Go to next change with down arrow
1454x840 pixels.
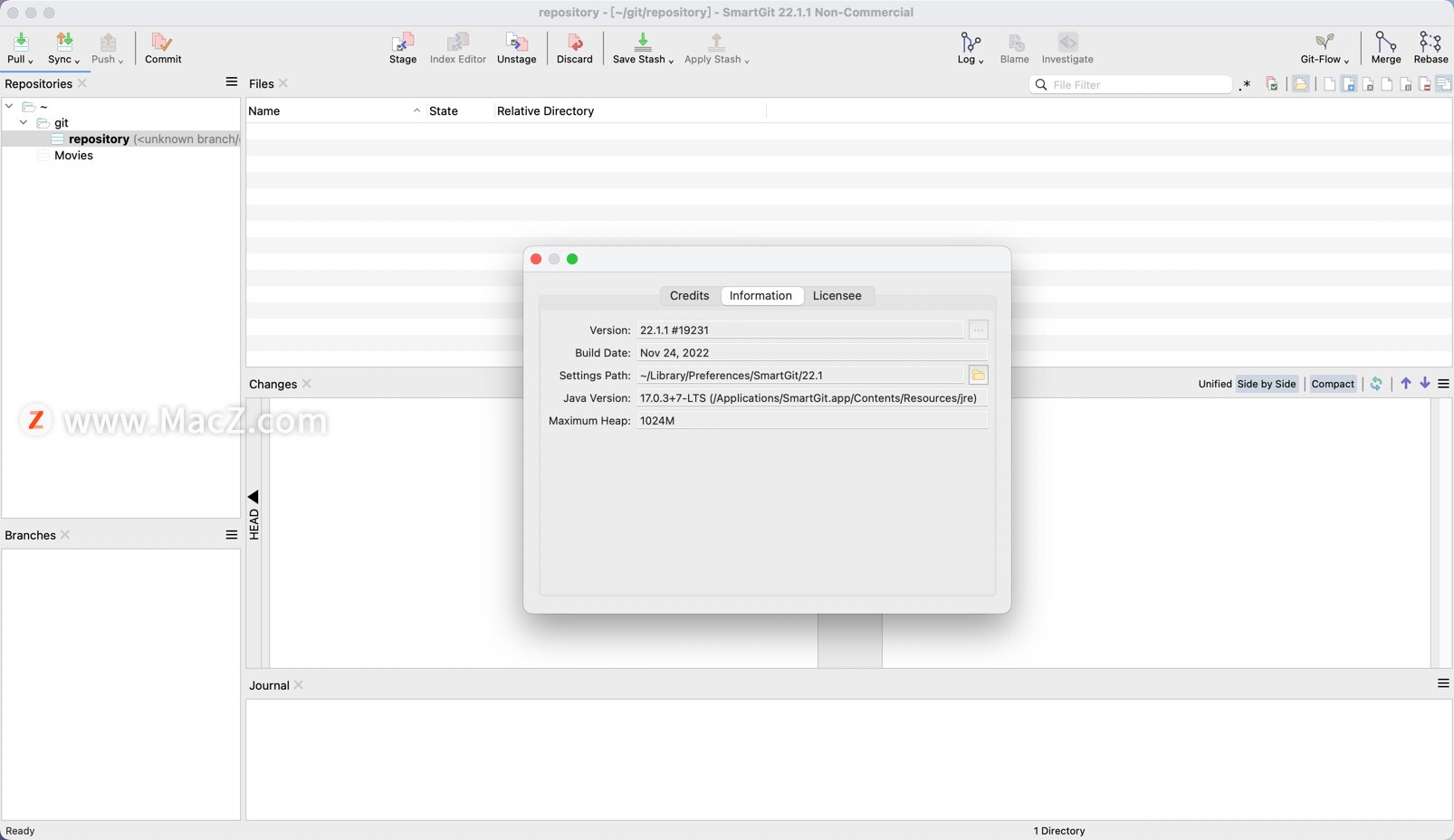[1425, 384]
